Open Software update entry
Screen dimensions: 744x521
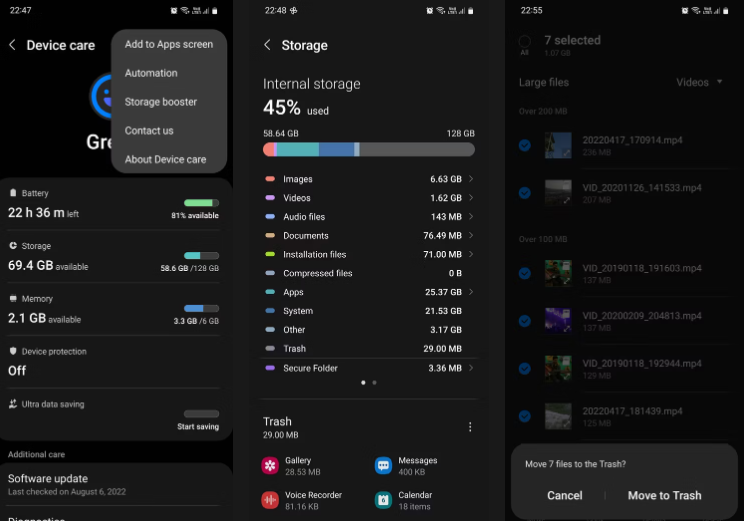[x=116, y=484]
